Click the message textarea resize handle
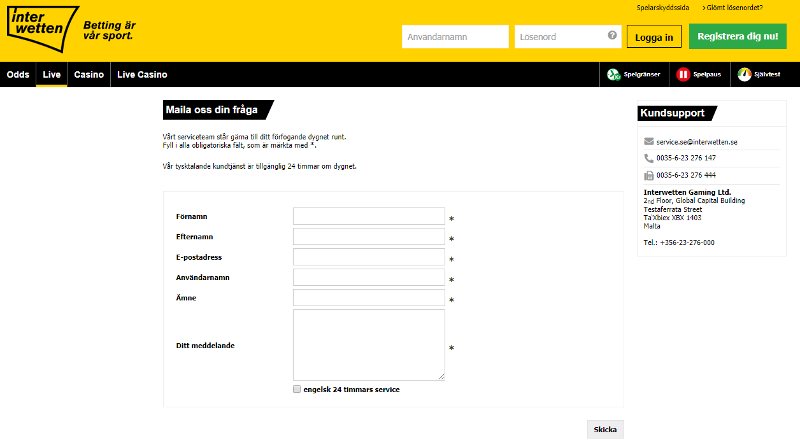This screenshot has height=443, width=800. 441,377
